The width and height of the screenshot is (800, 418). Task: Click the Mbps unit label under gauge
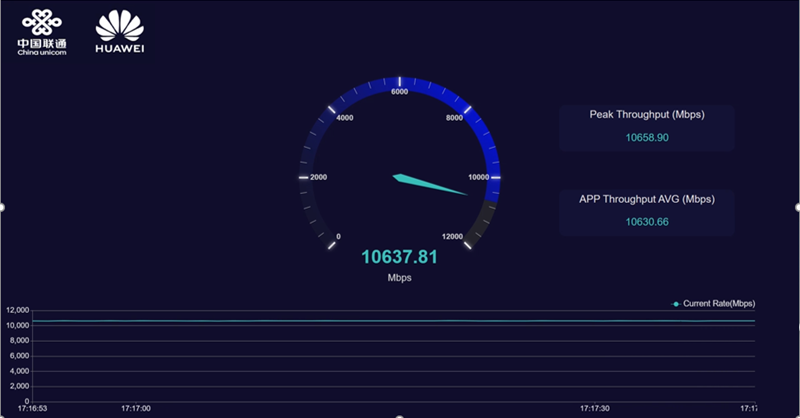[x=399, y=278]
